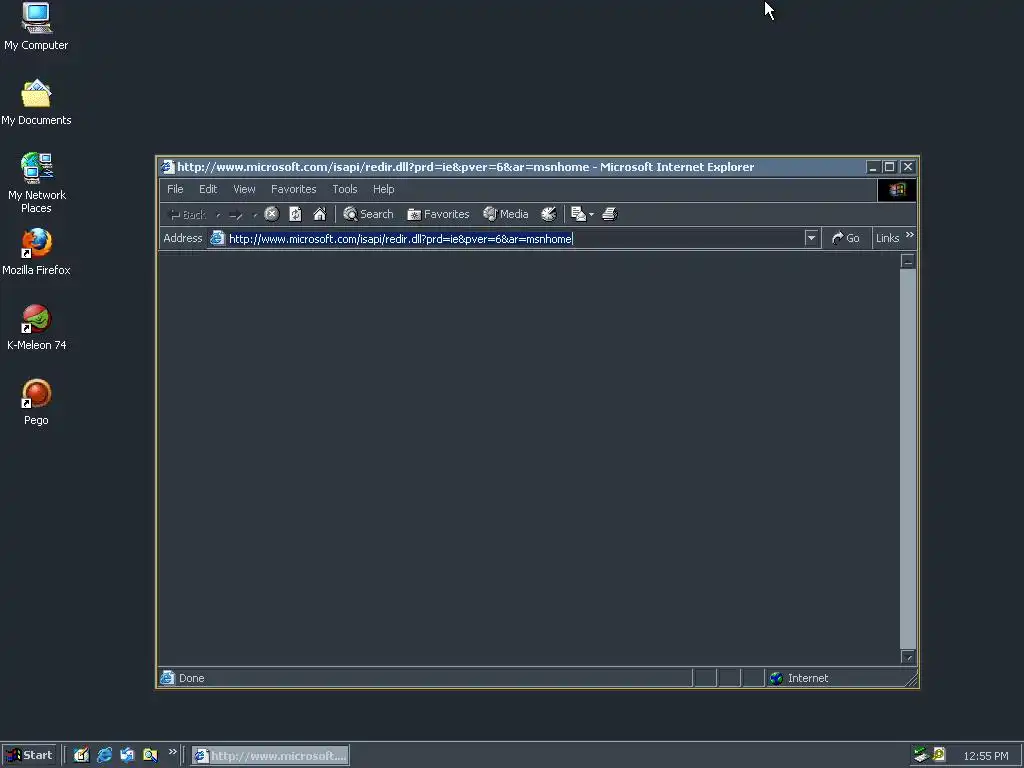Image resolution: width=1024 pixels, height=768 pixels.
Task: Show browsing History with the clock icon
Action: (549, 214)
